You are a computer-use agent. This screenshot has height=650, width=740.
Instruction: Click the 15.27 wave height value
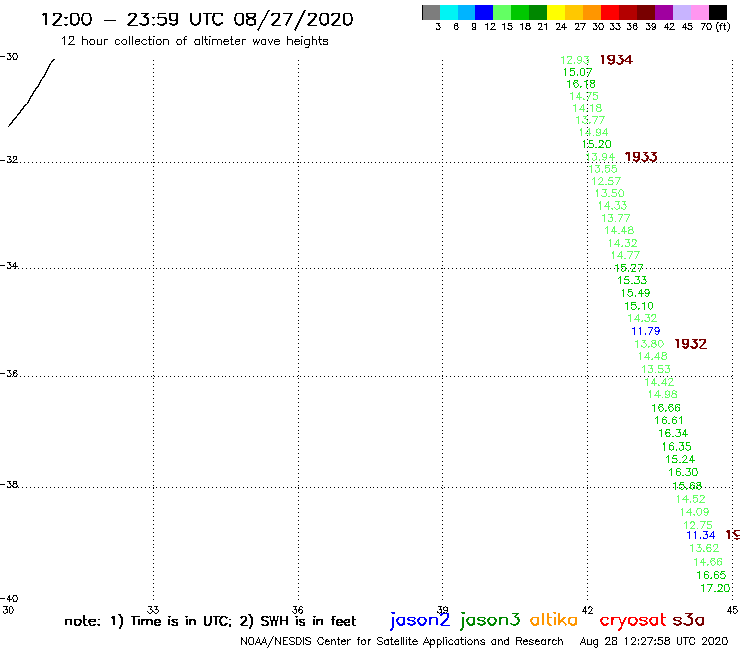point(629,268)
